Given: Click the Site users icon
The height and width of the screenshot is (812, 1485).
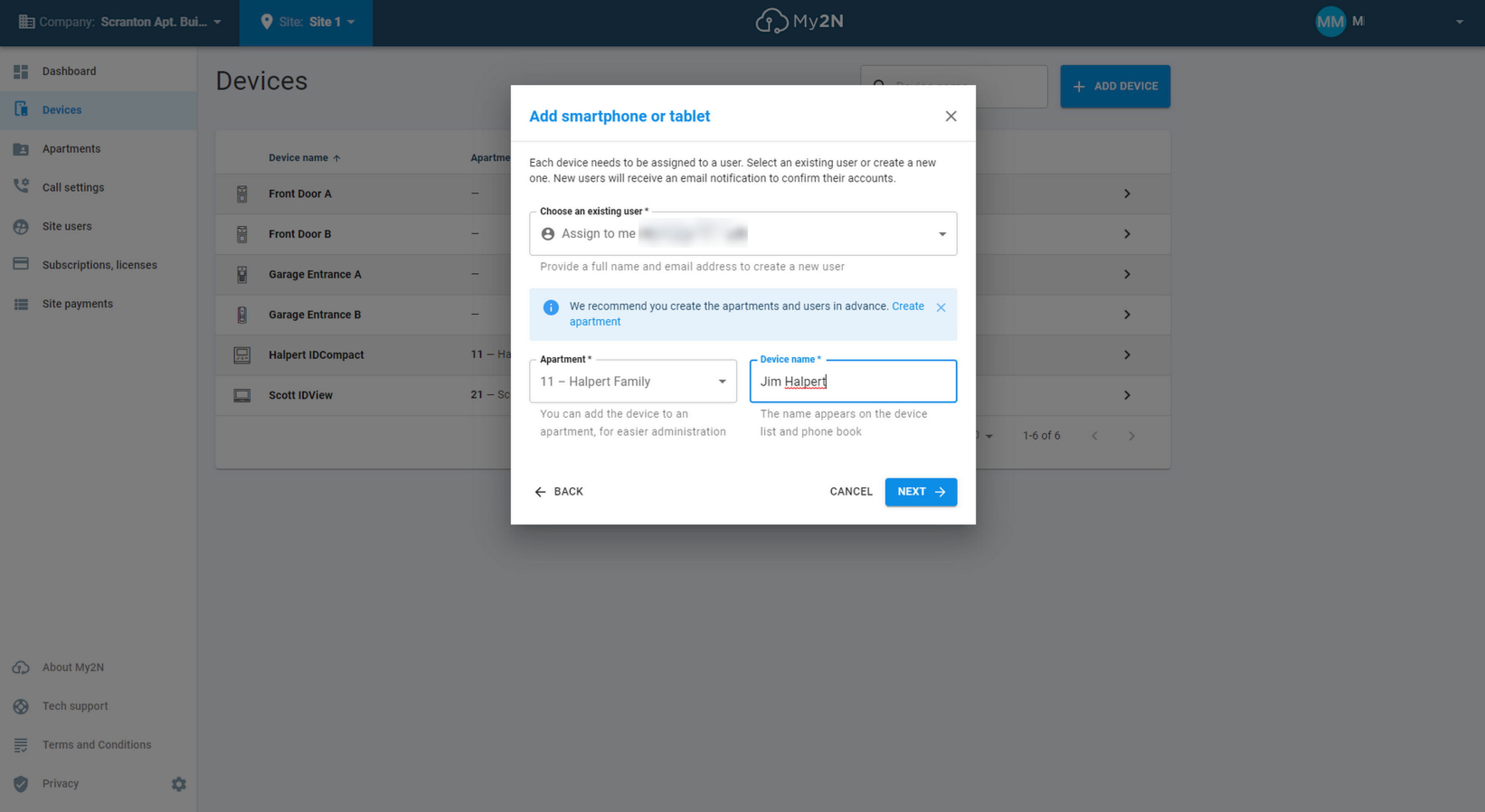Looking at the screenshot, I should click(x=21, y=227).
